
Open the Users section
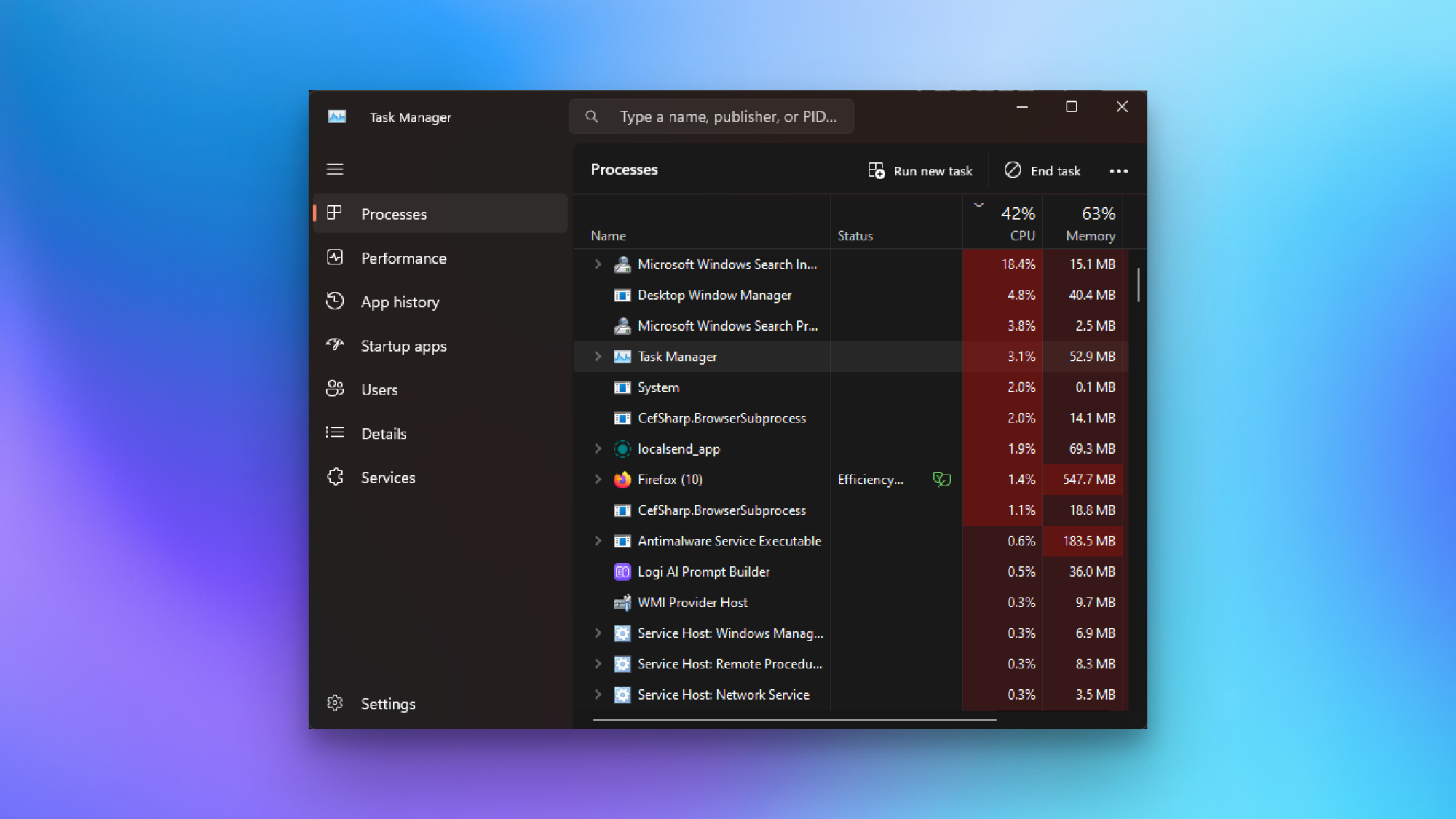(x=379, y=389)
